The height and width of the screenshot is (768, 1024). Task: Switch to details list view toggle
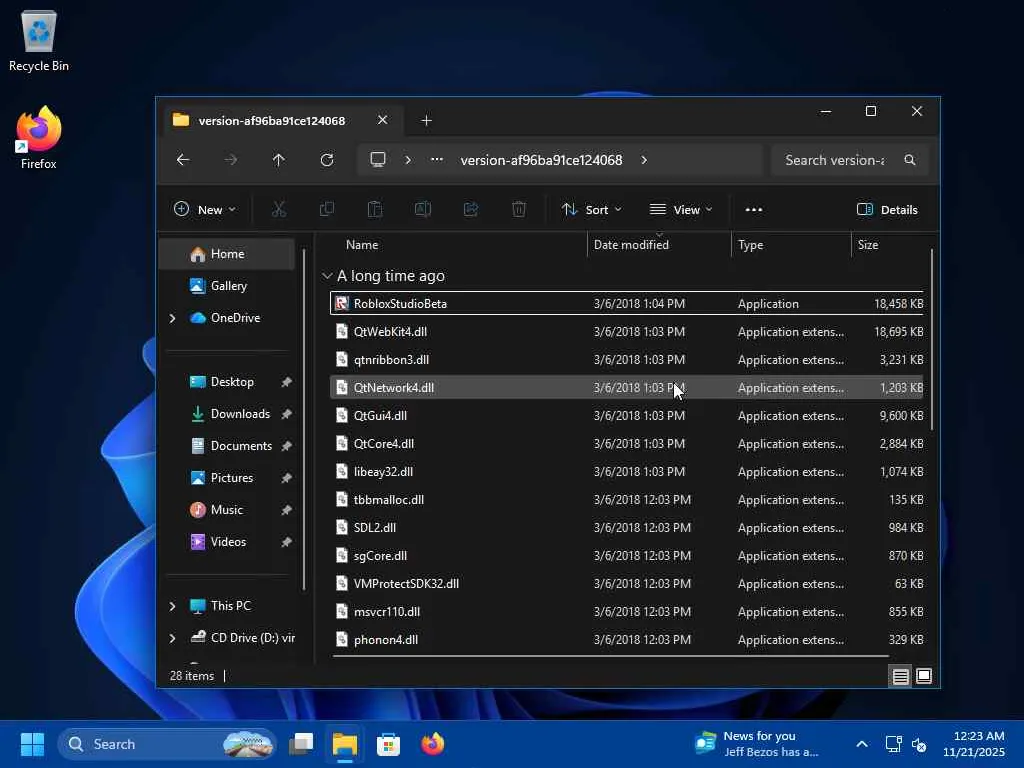(901, 676)
